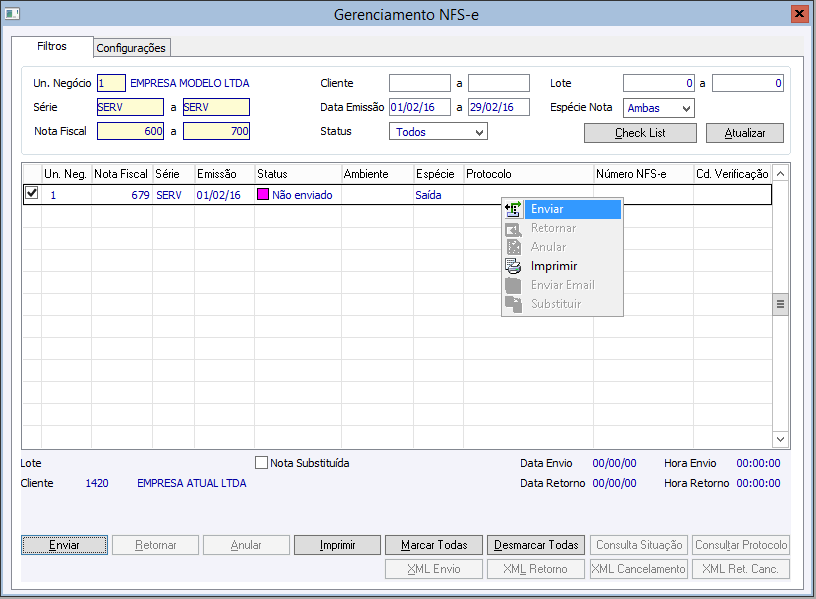
Task: Click the Enviar Email icon in the context menu
Action: [513, 285]
